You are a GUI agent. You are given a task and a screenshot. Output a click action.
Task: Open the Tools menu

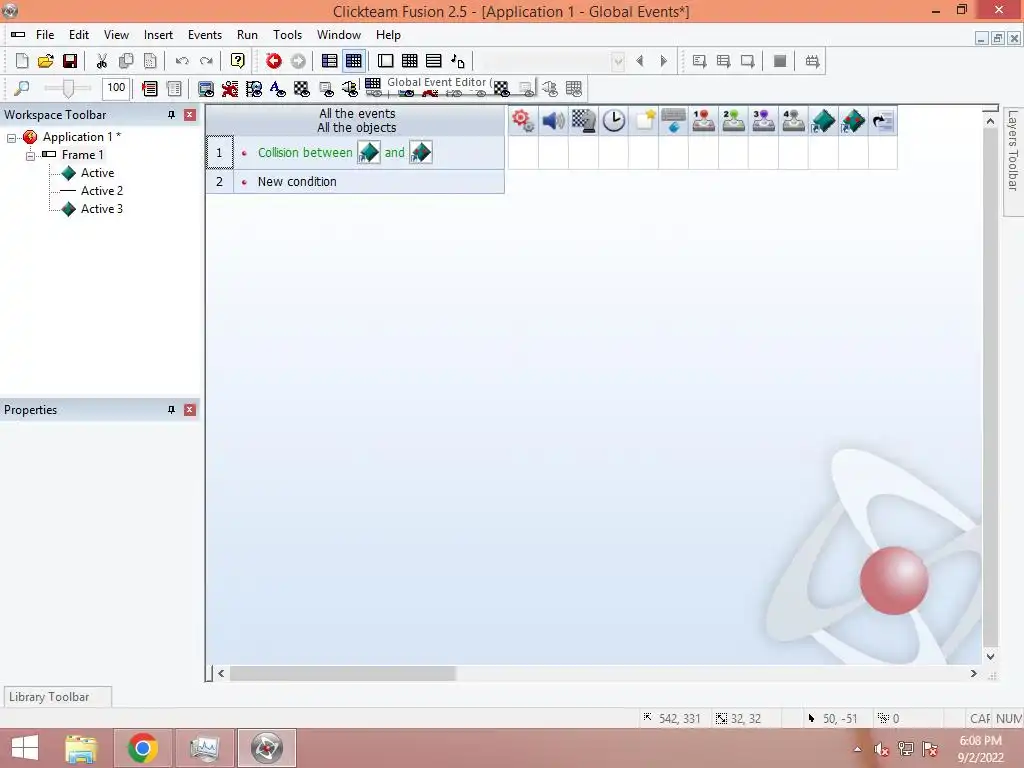(x=287, y=35)
